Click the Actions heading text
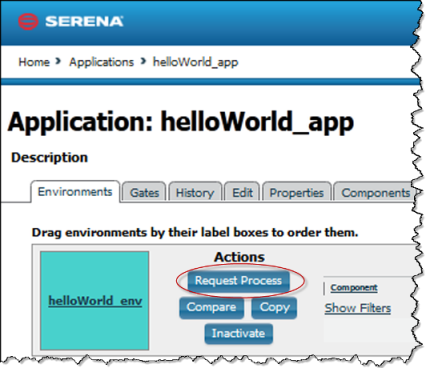This screenshot has width=426, height=368. 239,257
